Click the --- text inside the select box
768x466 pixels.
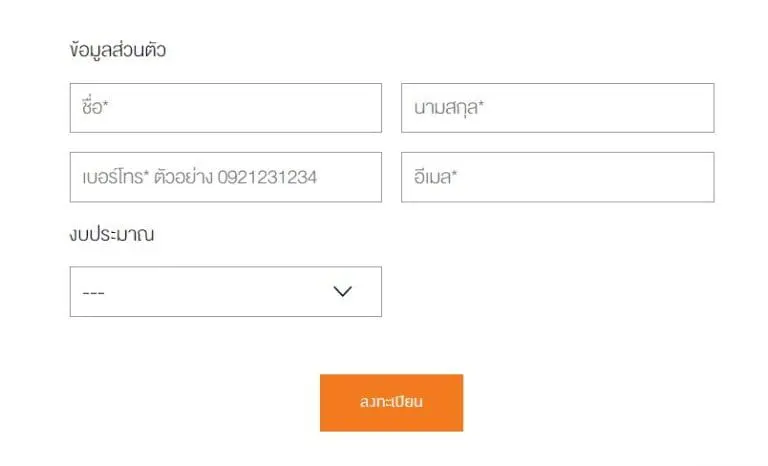tap(94, 293)
